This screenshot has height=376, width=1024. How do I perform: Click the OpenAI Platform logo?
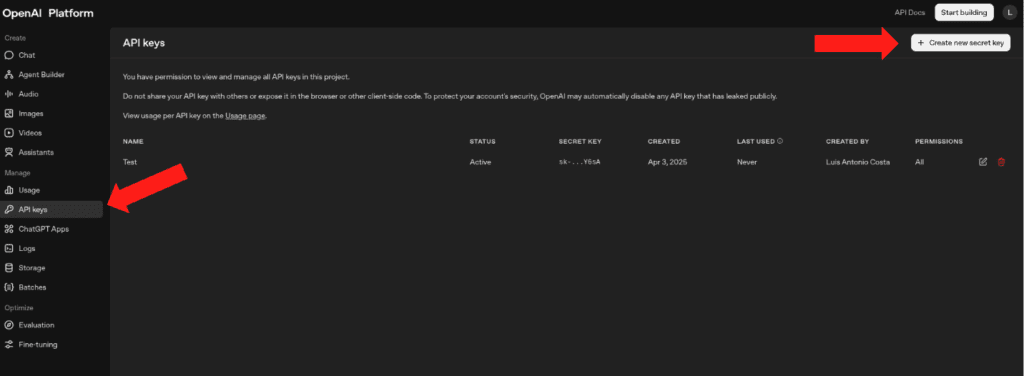[48, 12]
